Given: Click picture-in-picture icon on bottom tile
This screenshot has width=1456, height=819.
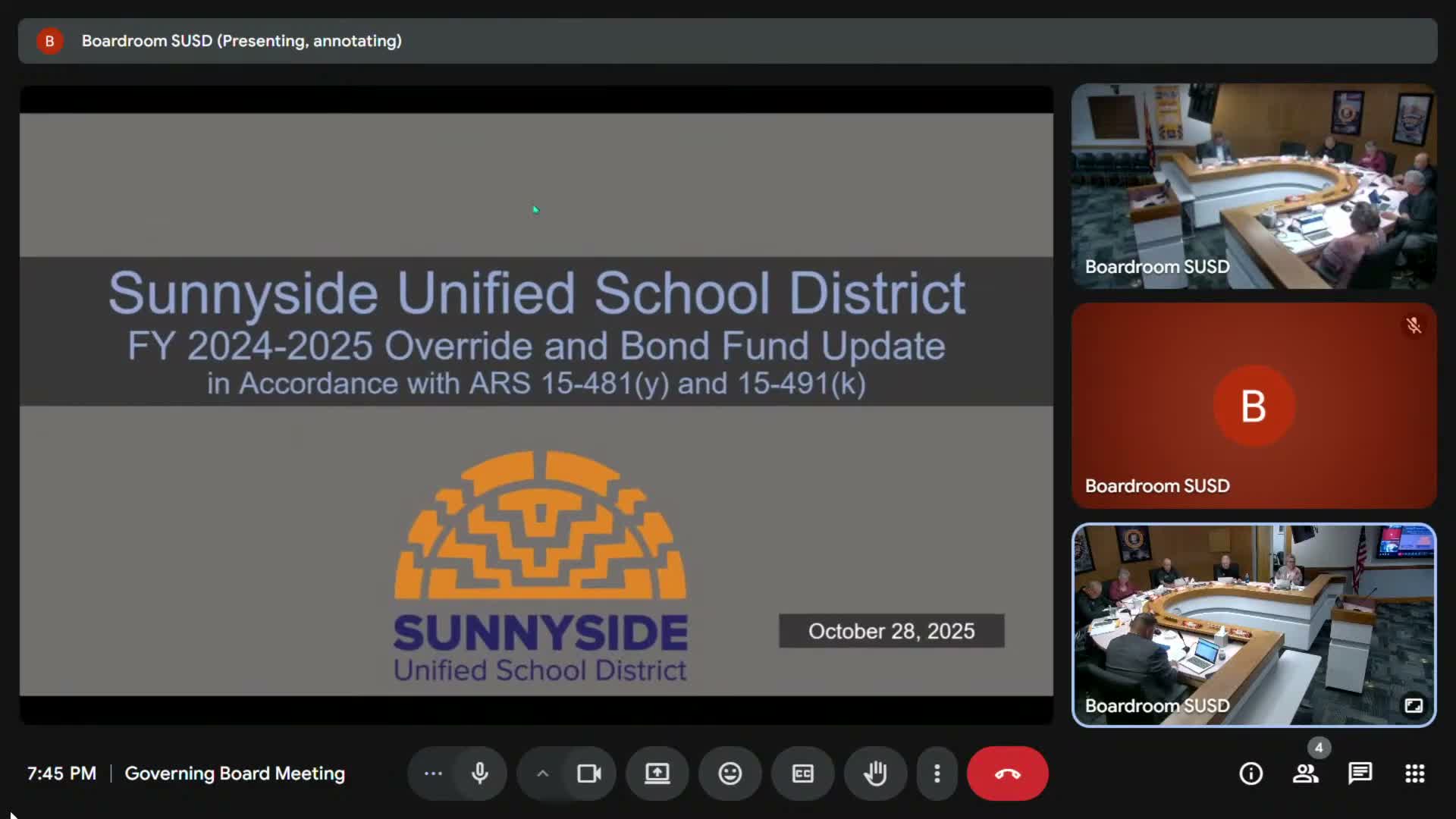Looking at the screenshot, I should (1414, 706).
